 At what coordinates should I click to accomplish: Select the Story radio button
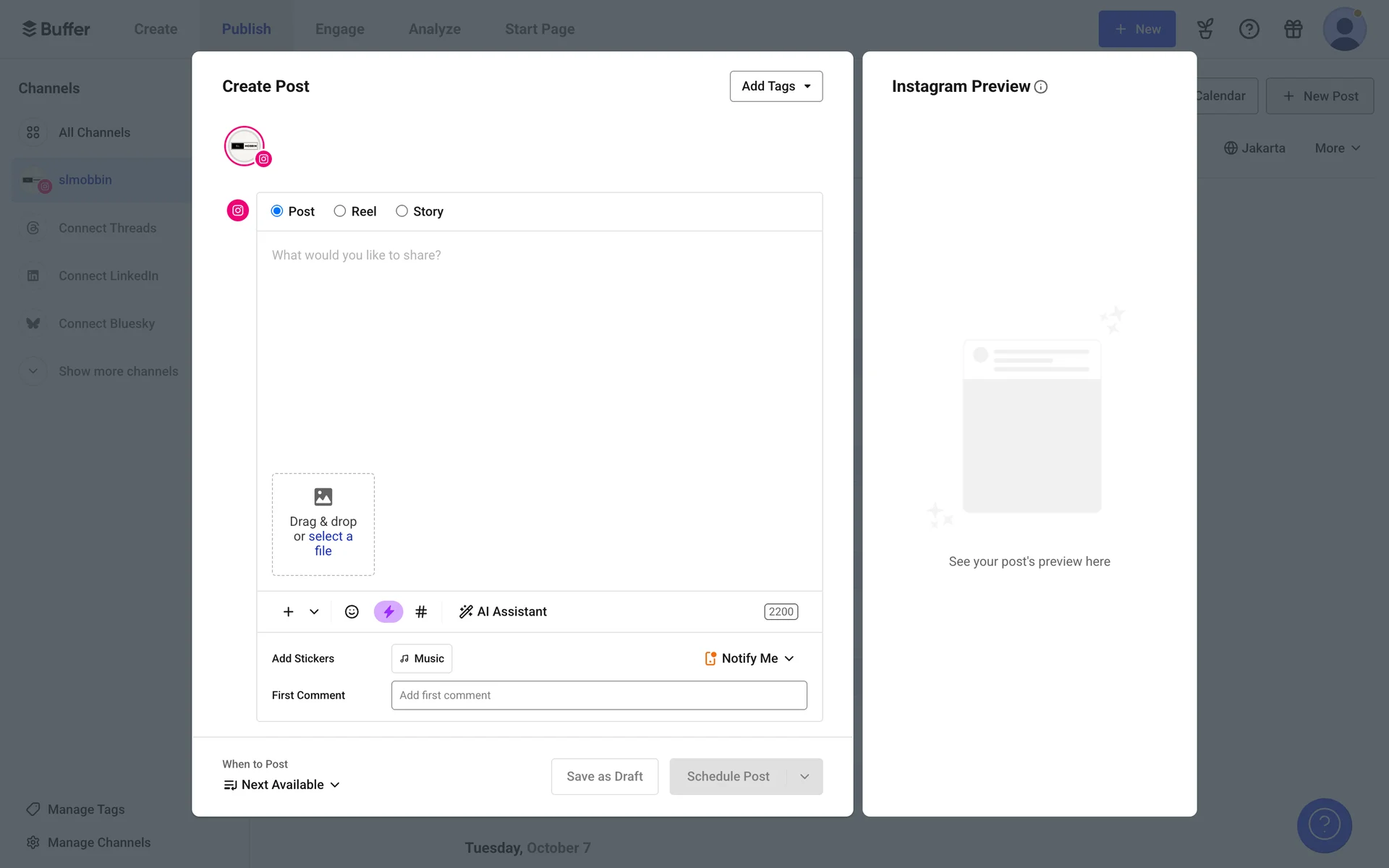(x=402, y=211)
